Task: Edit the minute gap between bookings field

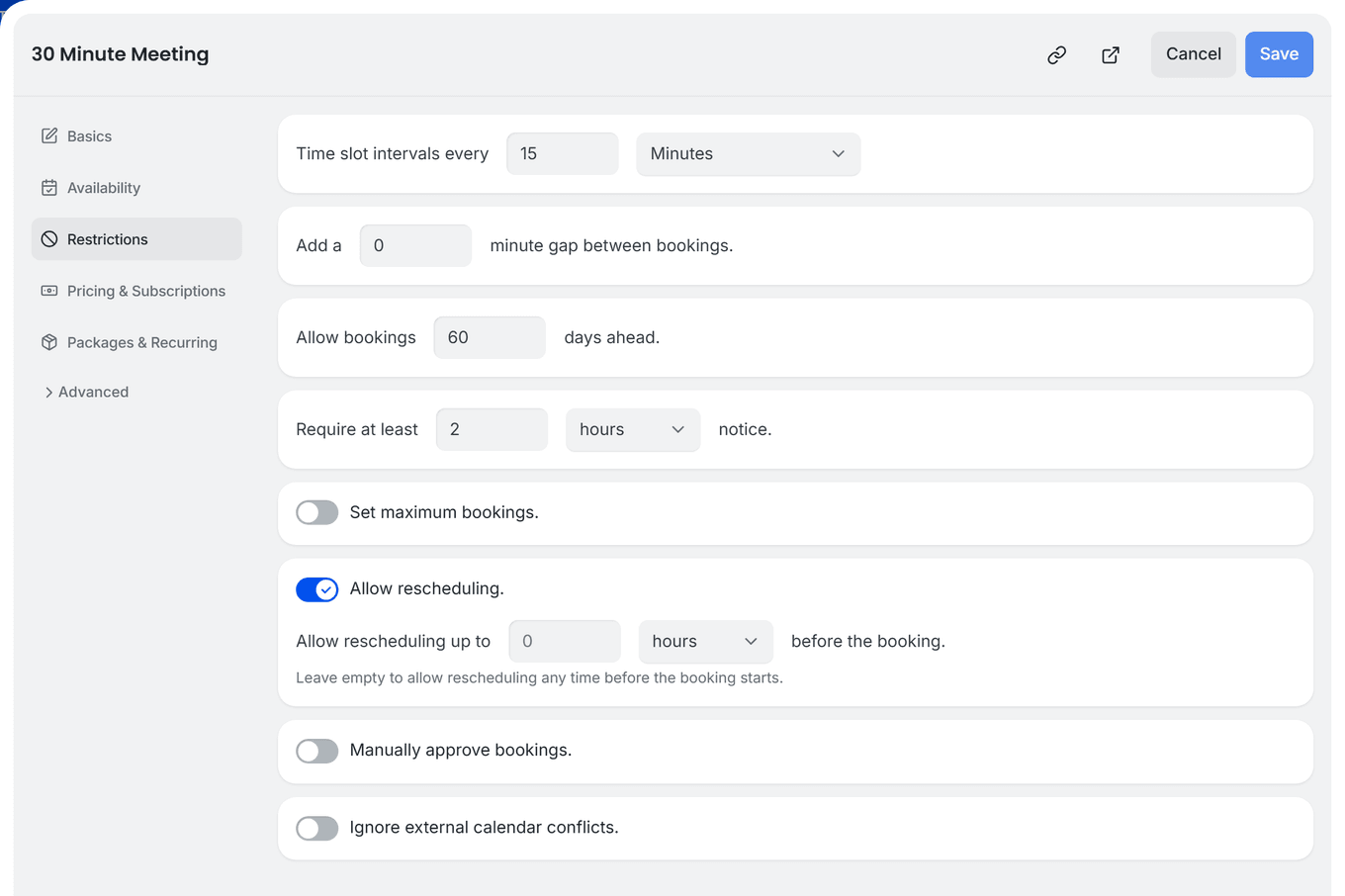Action: 415,245
